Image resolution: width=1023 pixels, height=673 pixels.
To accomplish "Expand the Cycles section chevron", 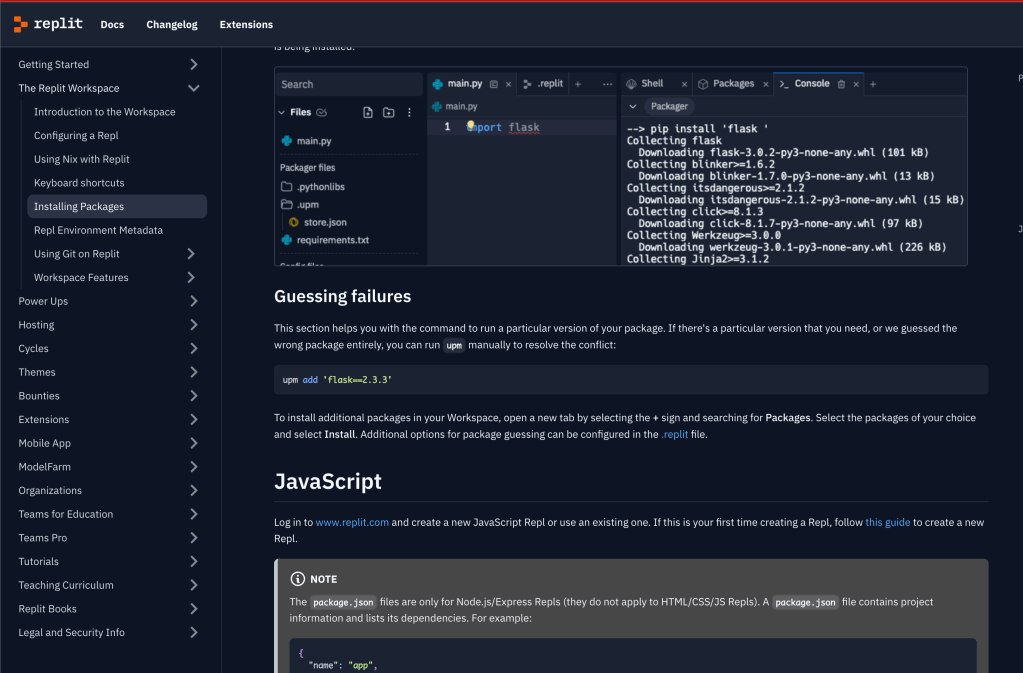I will (x=194, y=348).
